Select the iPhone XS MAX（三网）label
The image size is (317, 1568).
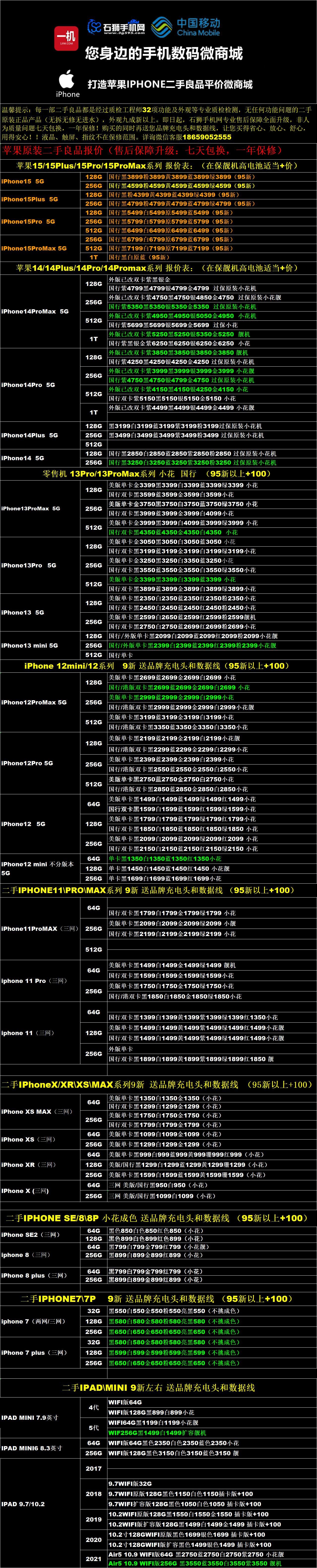pyautogui.click(x=37, y=1112)
